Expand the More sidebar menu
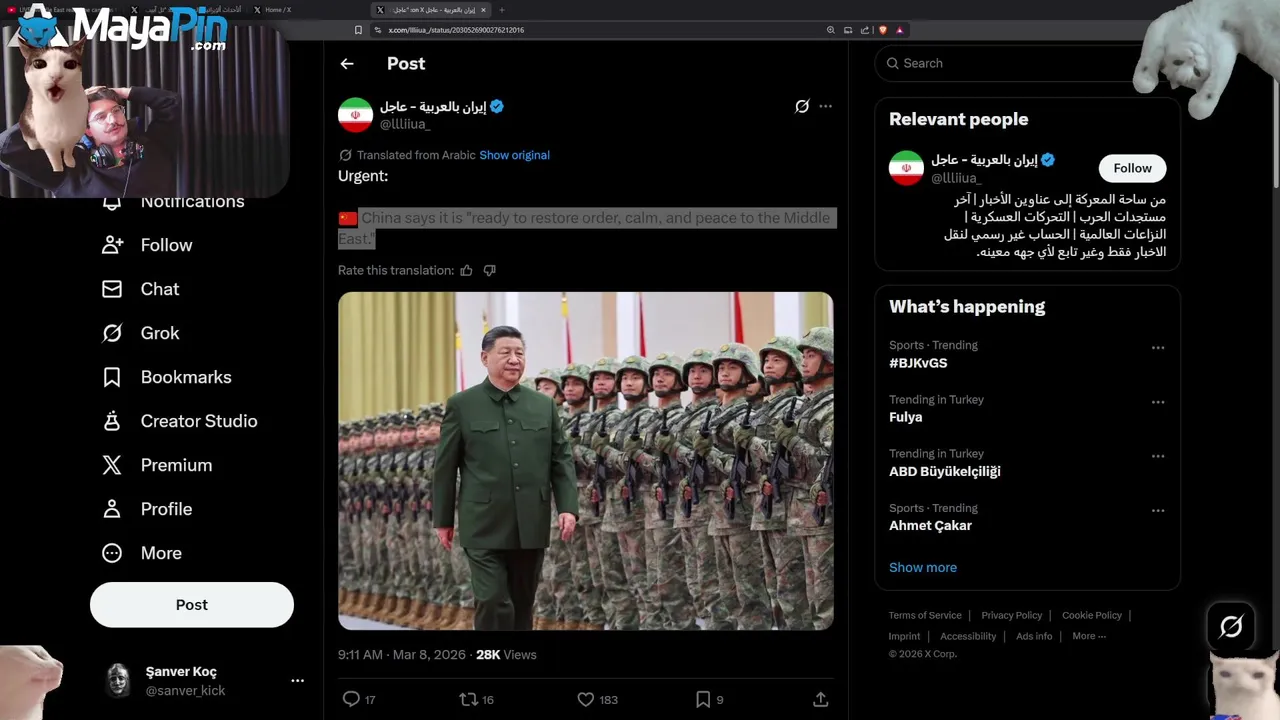This screenshot has width=1280, height=720. [142, 553]
